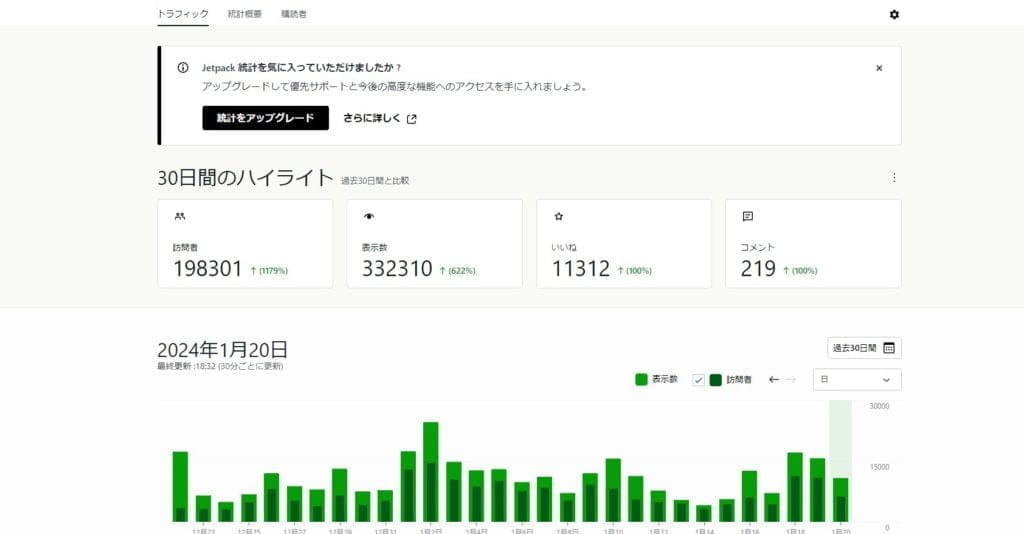Go to previous period with left arrow
This screenshot has width=1024, height=534.
click(773, 380)
